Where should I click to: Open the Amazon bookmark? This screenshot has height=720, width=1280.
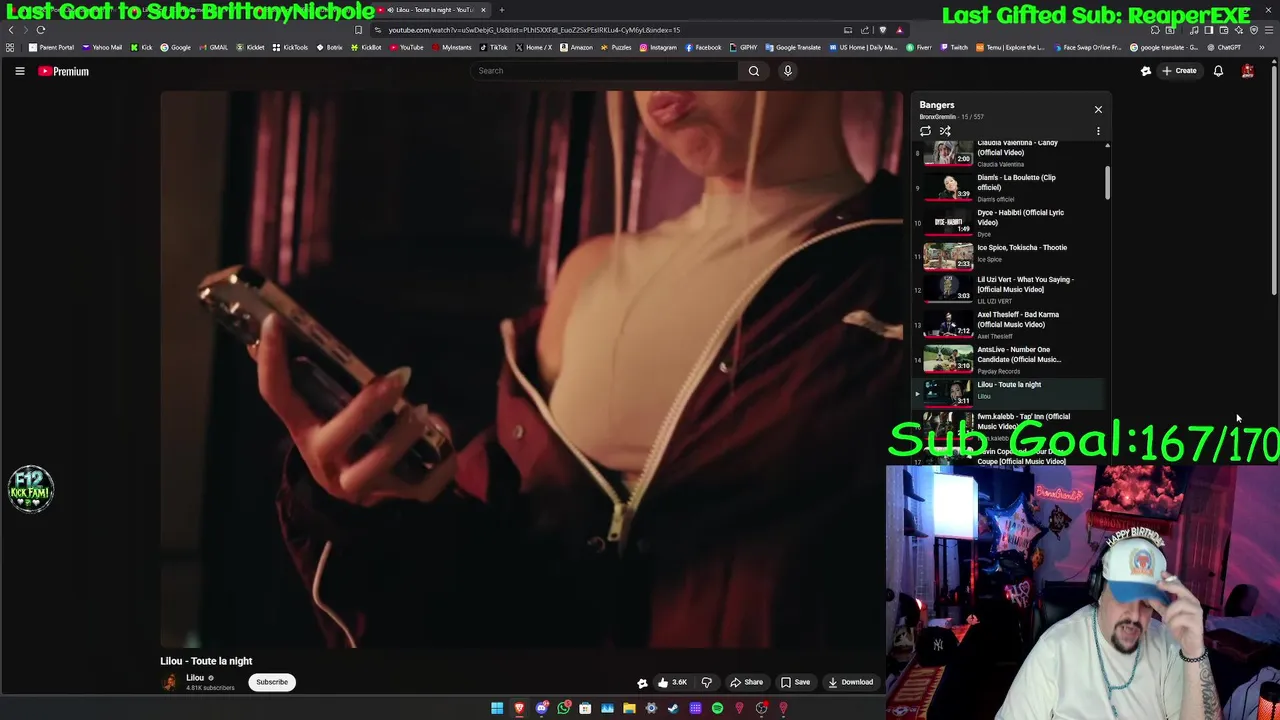tap(577, 47)
